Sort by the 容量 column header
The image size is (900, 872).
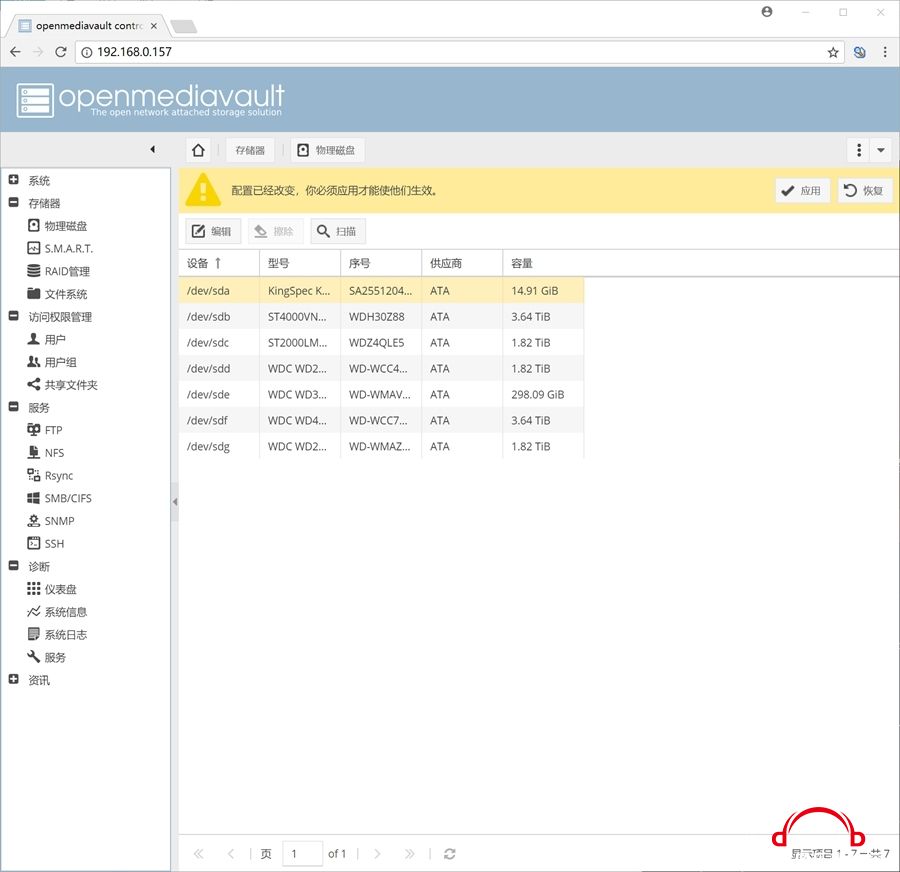pyautogui.click(x=543, y=263)
